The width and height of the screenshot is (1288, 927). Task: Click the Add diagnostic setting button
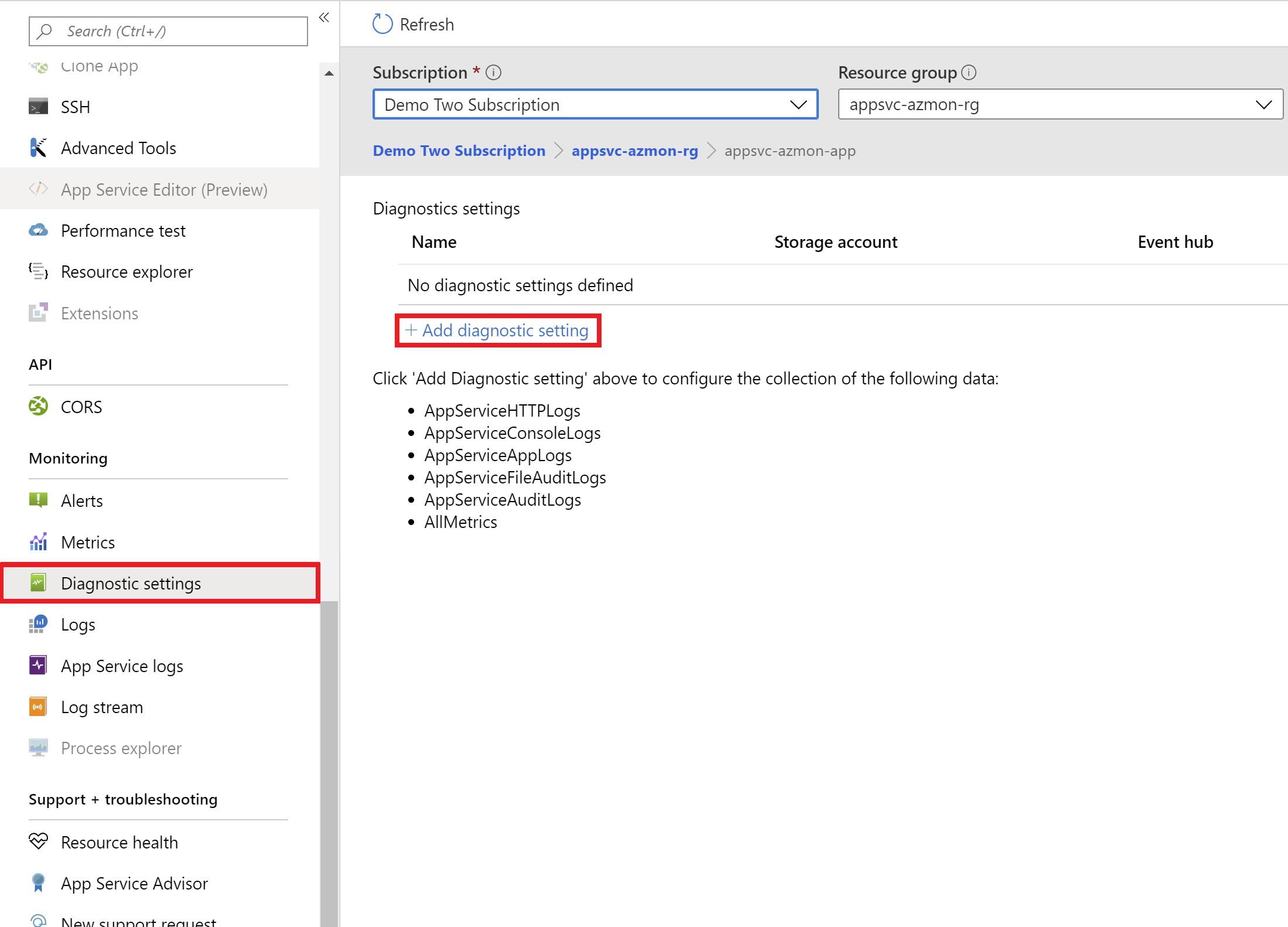498,330
